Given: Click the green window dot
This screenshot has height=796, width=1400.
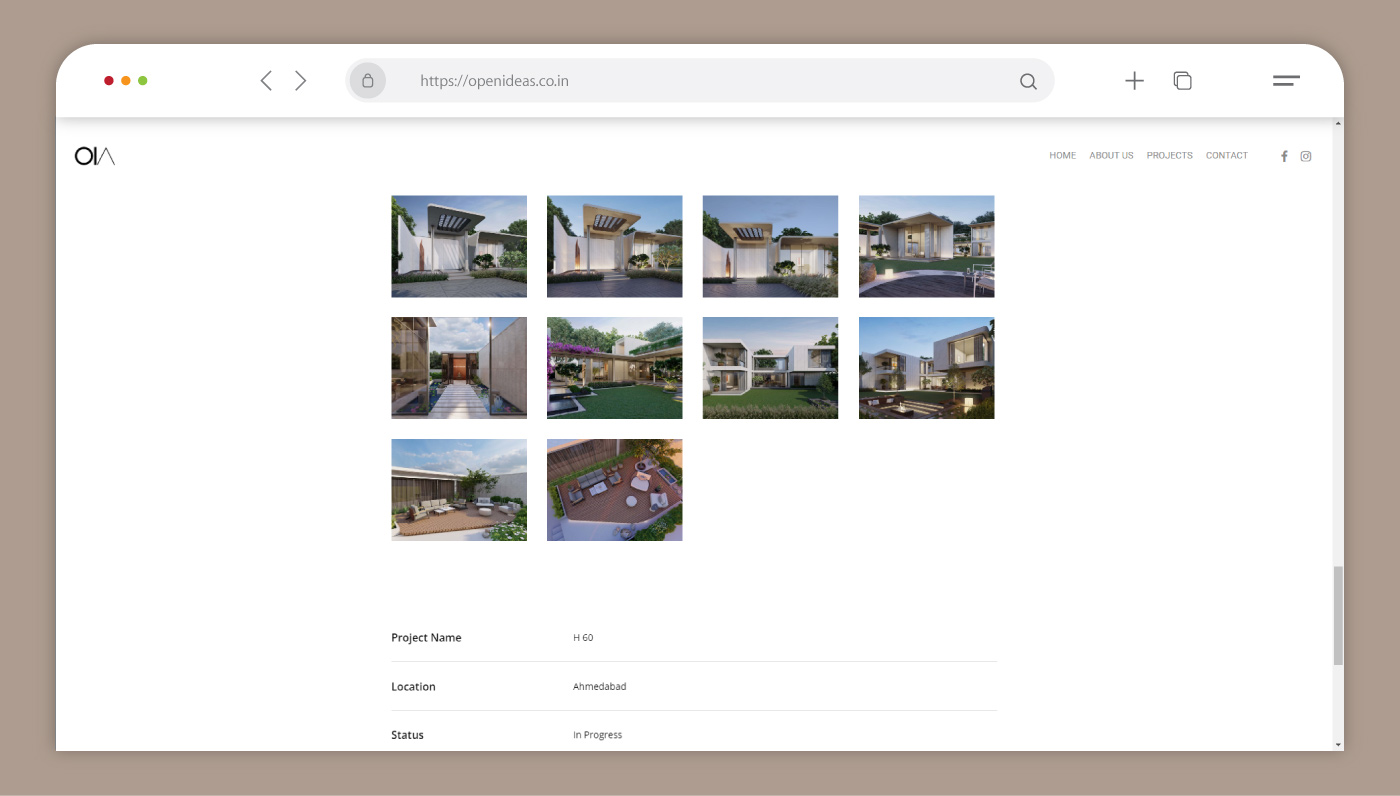Looking at the screenshot, I should (x=143, y=81).
